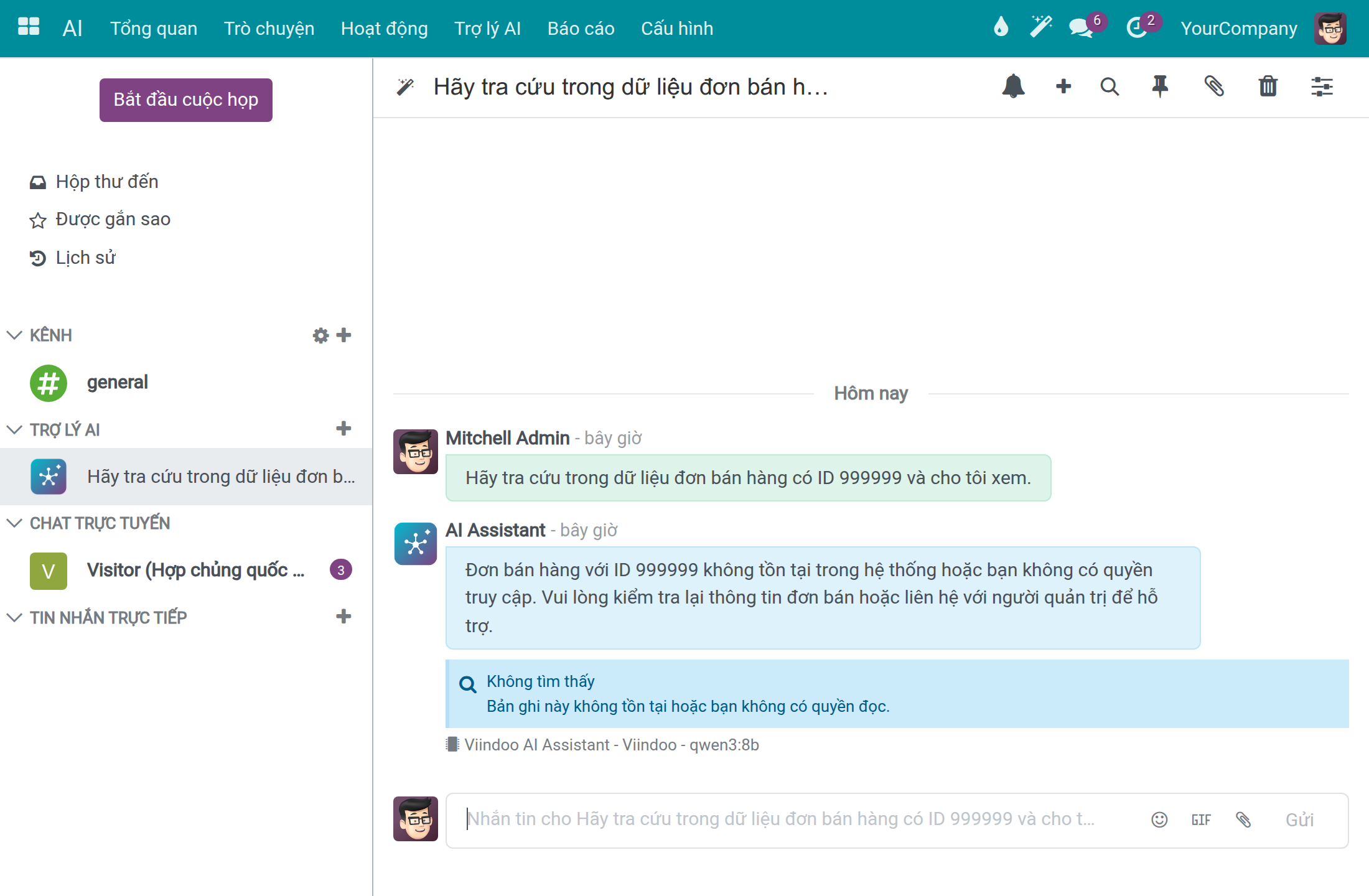This screenshot has width=1369, height=896.
Task: Open attachments panel paperclip in header
Action: (1213, 86)
